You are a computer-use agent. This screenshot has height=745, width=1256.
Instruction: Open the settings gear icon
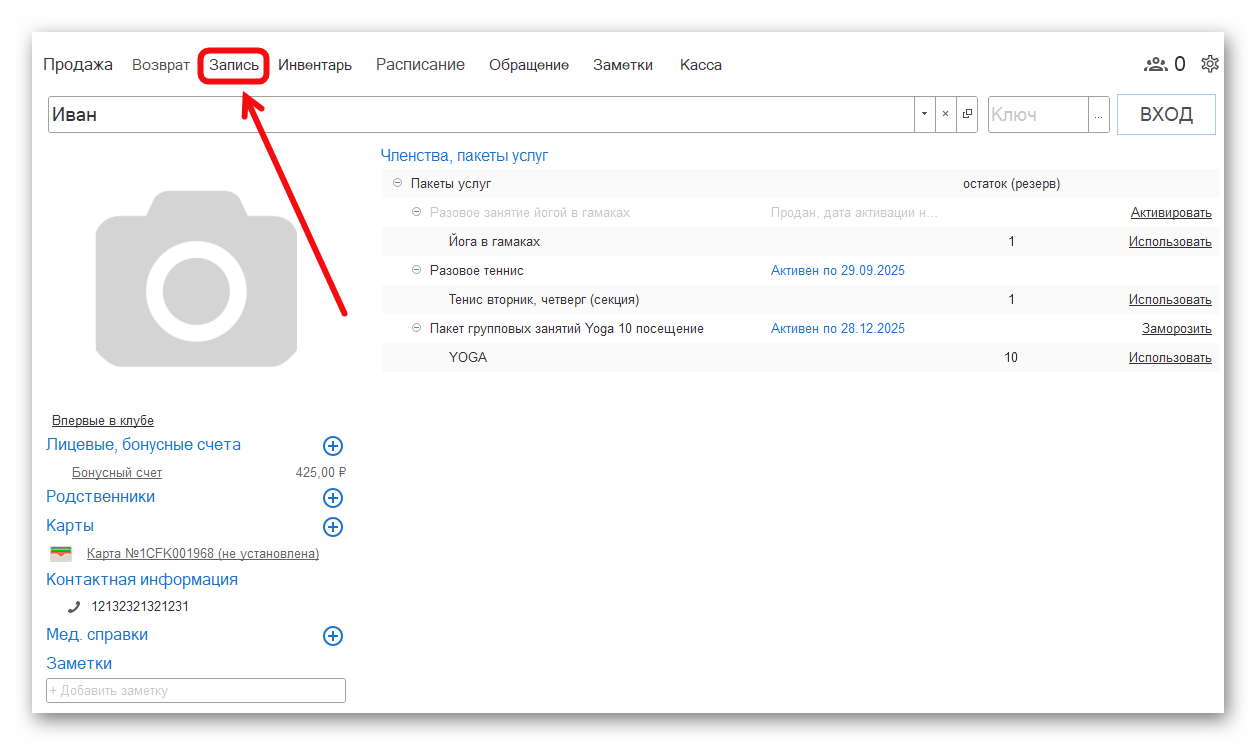coord(1209,64)
